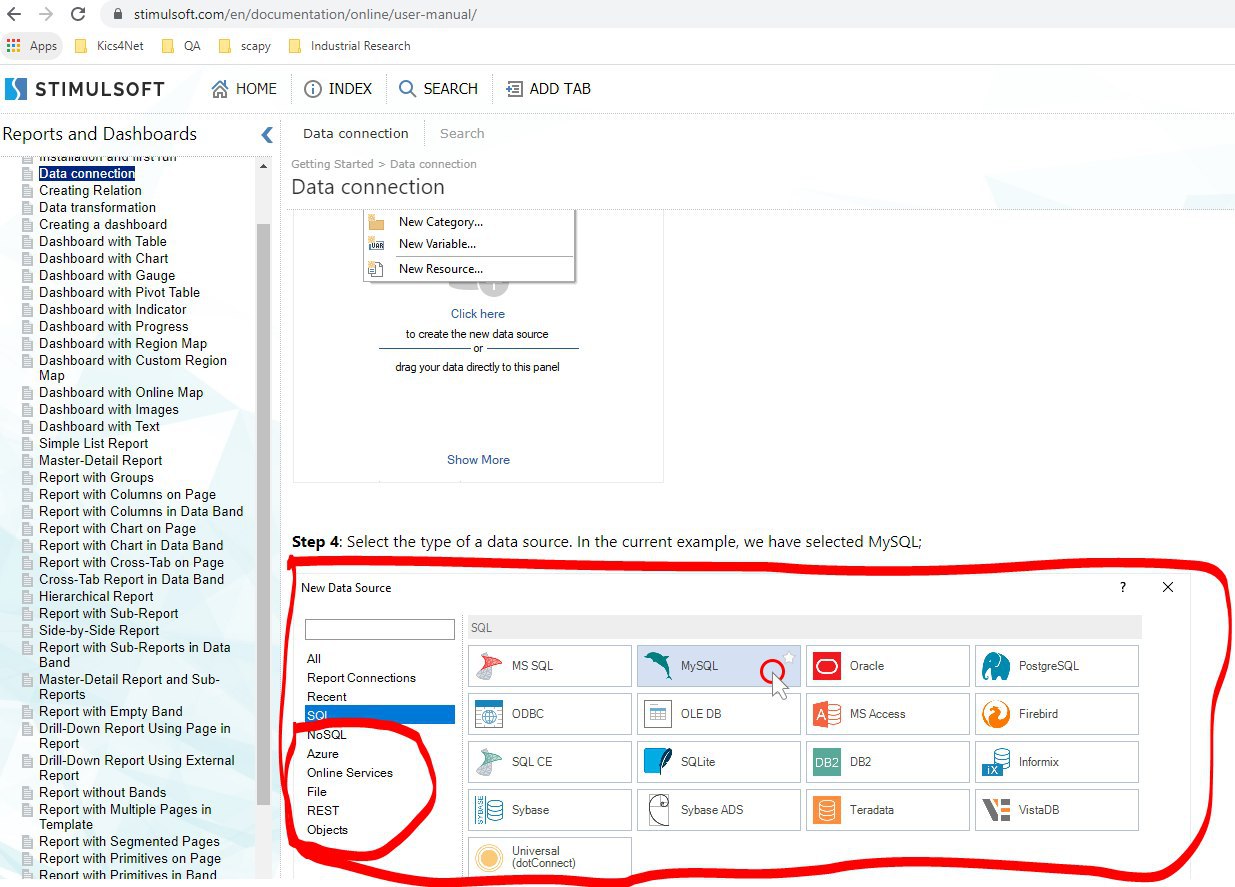Image resolution: width=1235 pixels, height=887 pixels.
Task: Click the help question mark in New Data Source
Action: [1123, 588]
